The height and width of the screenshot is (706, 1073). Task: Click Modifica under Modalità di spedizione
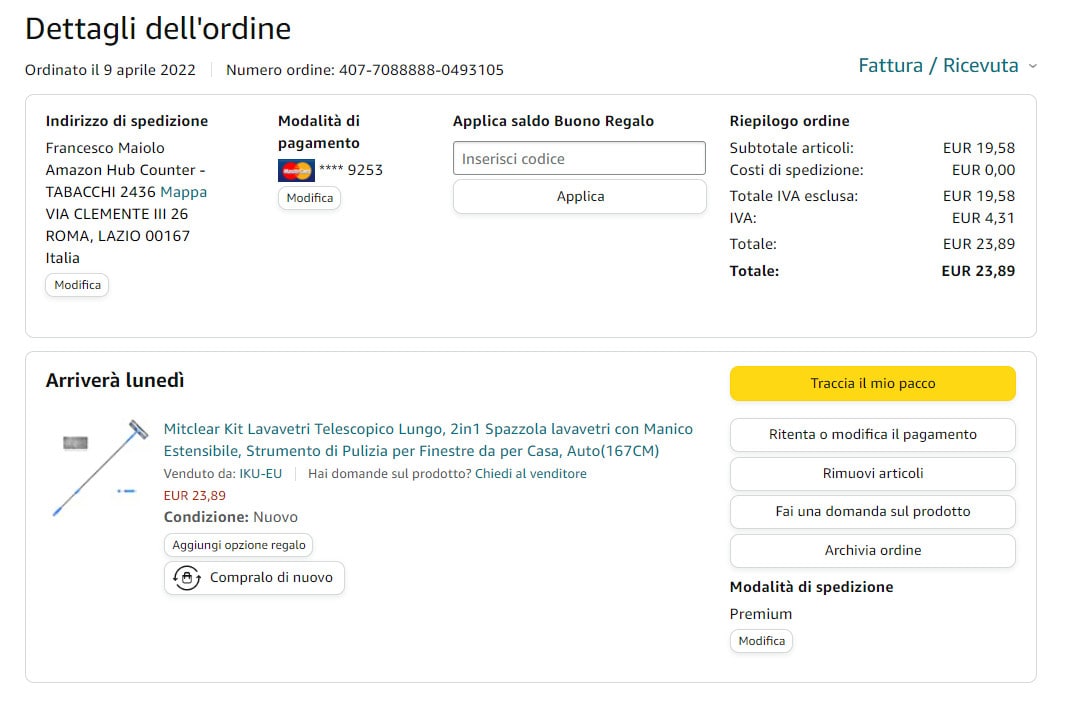point(761,641)
